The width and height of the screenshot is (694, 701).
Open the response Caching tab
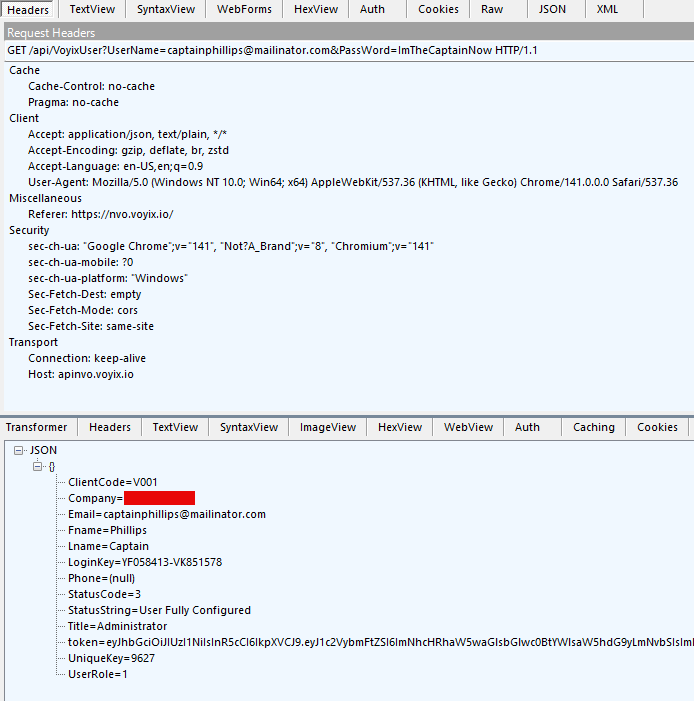click(593, 427)
